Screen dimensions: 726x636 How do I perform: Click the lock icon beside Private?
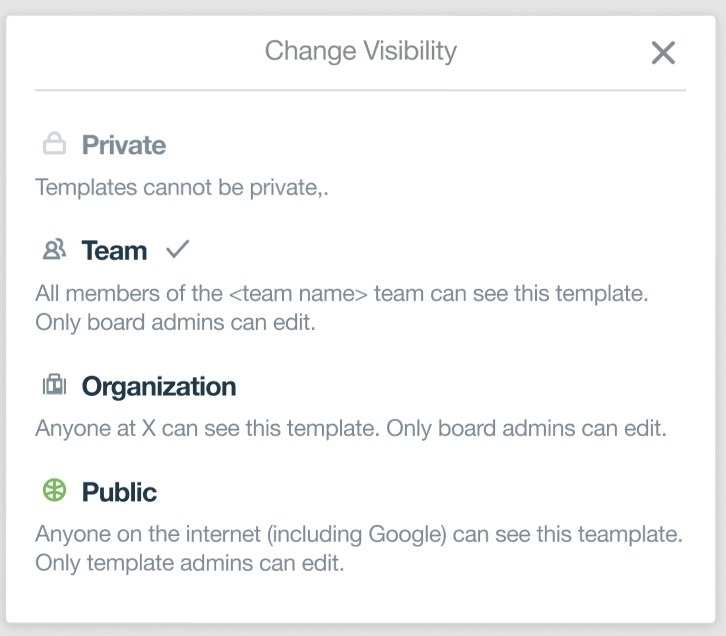pos(54,145)
